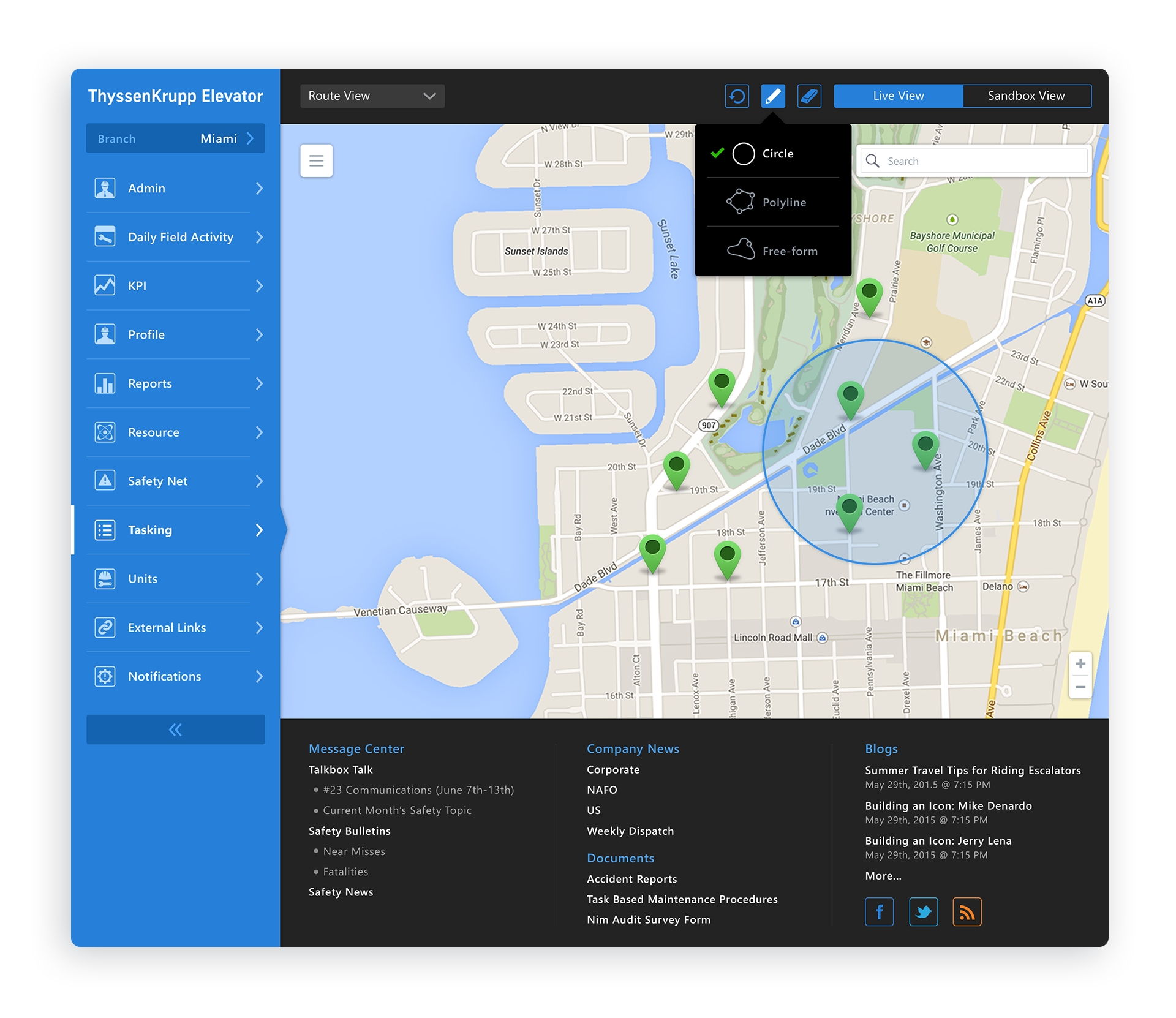Select the eraser tool icon
This screenshot has height=1018, width=1176.
tap(809, 96)
